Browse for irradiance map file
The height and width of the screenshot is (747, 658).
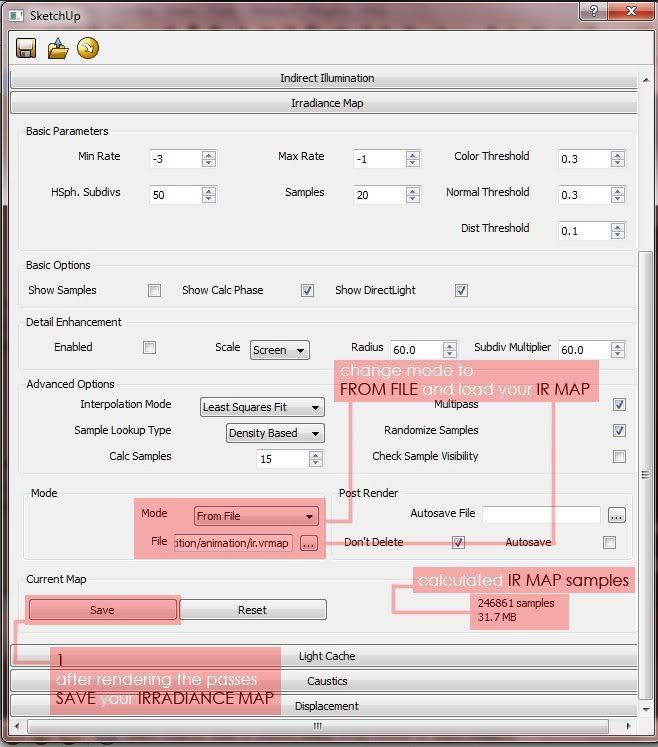click(308, 543)
